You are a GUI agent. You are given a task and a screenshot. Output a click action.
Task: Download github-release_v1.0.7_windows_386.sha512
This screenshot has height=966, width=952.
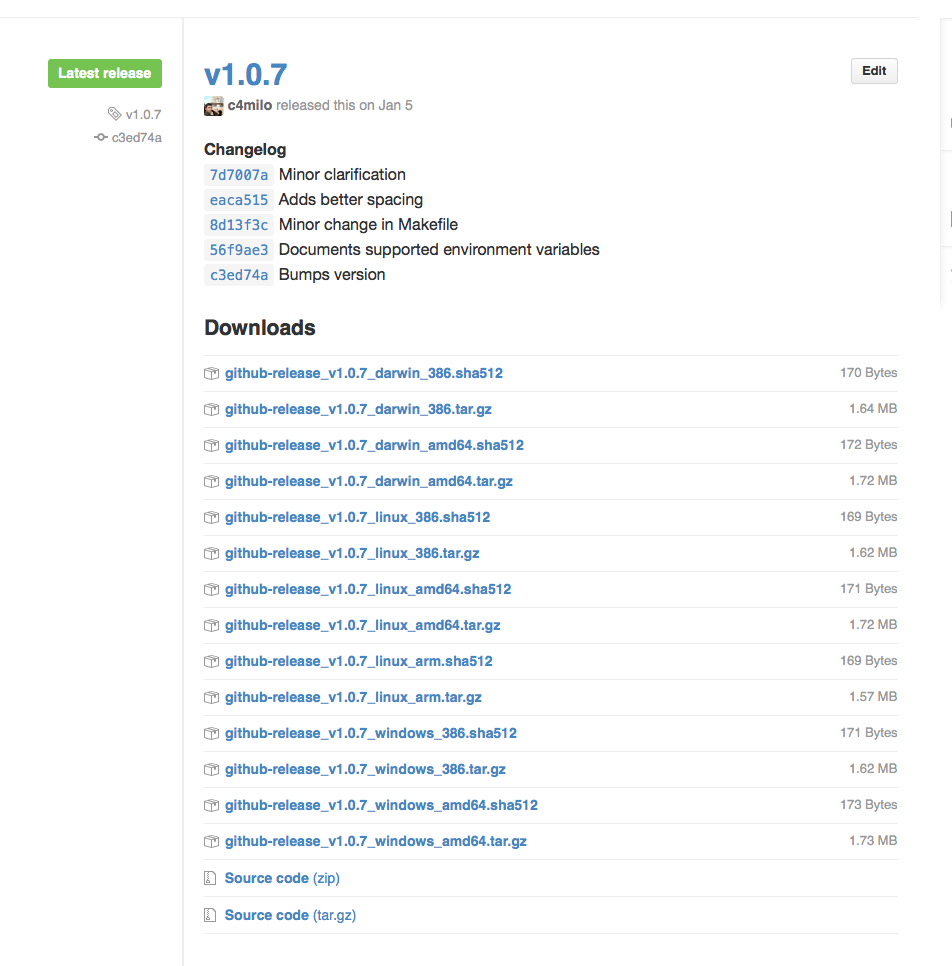tap(370, 733)
